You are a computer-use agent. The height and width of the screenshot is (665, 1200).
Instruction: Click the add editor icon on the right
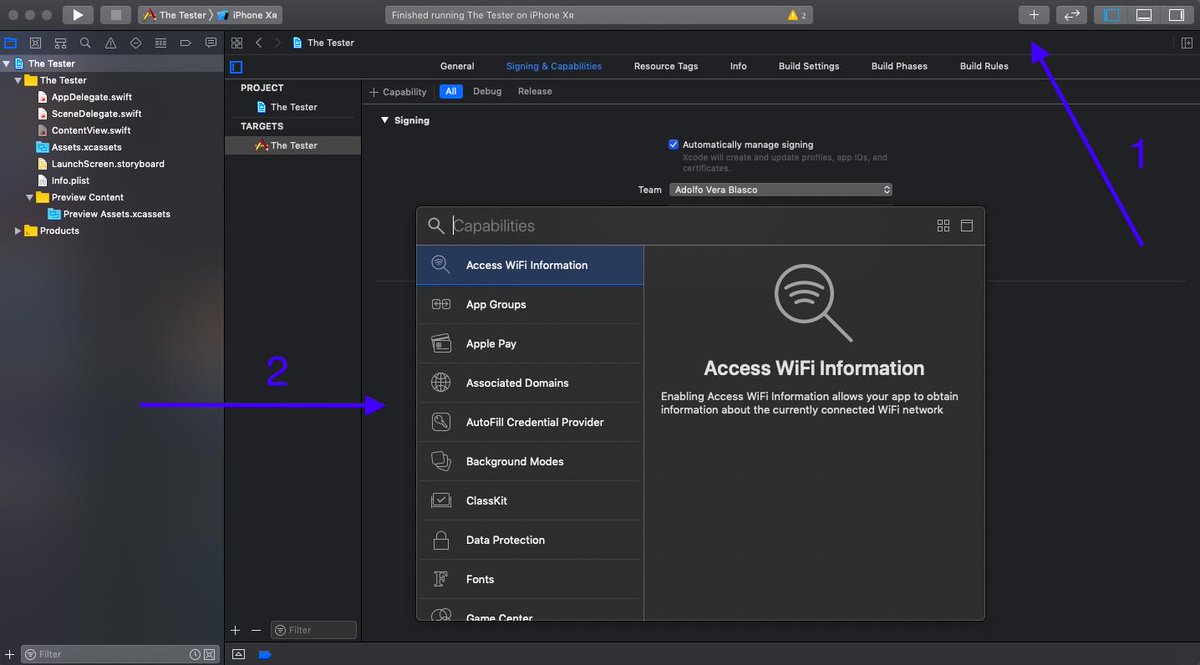tap(1187, 43)
